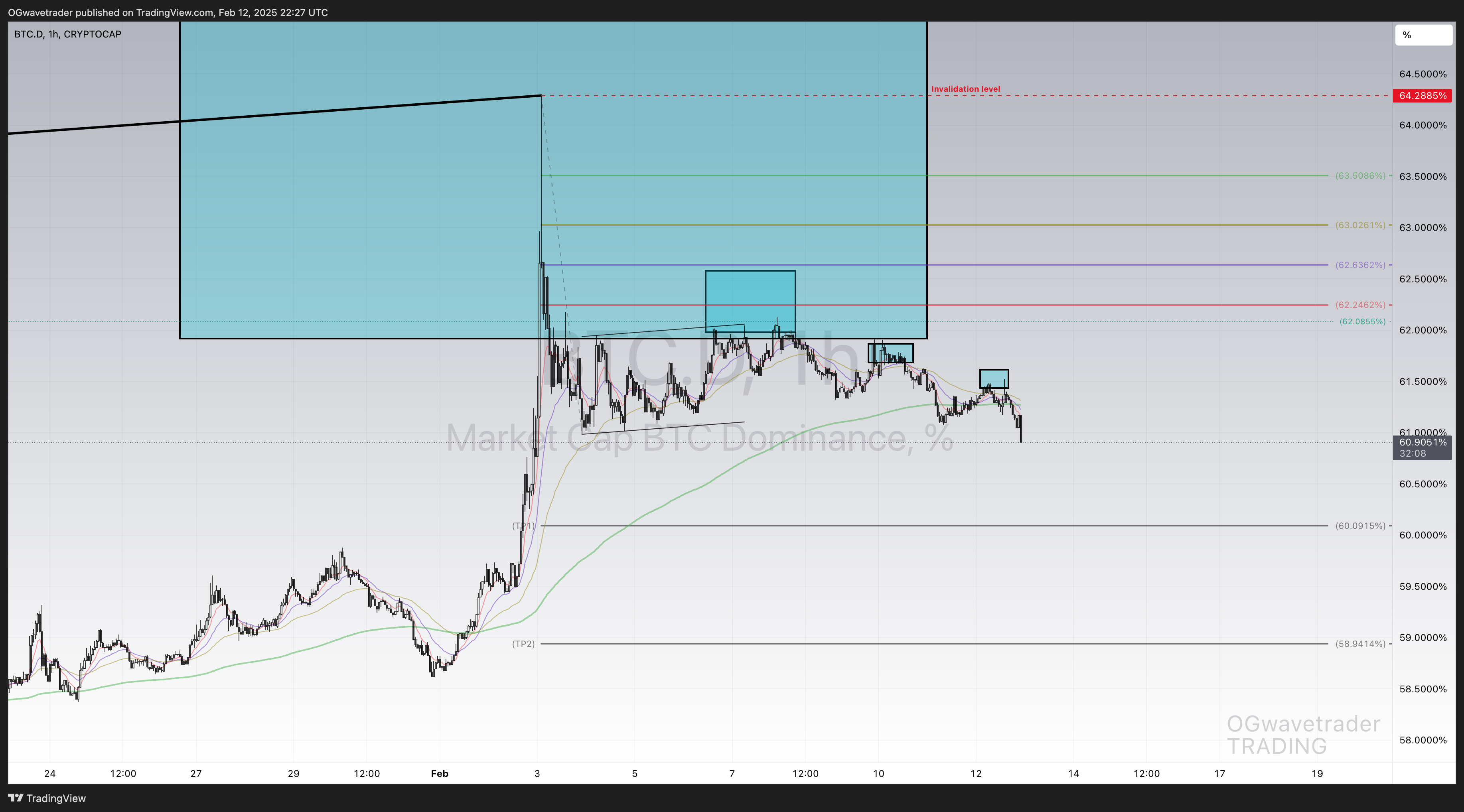Click the BTC.D, 1h, CRYPTOCAP symbol label
The image size is (1464, 812).
click(68, 34)
